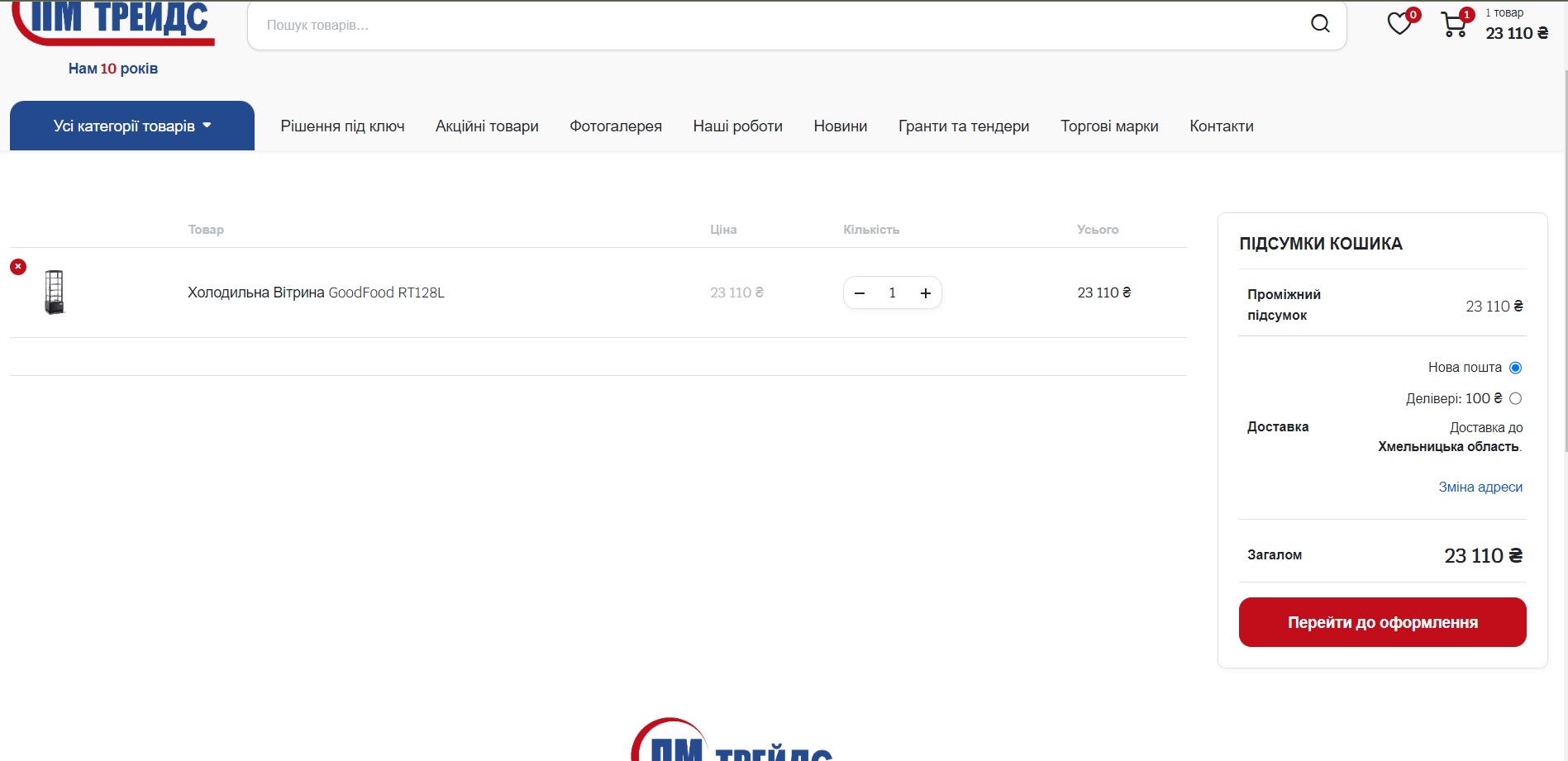Select Делівері 100 ₴ delivery option
The height and width of the screenshot is (761, 1568).
(x=1515, y=399)
